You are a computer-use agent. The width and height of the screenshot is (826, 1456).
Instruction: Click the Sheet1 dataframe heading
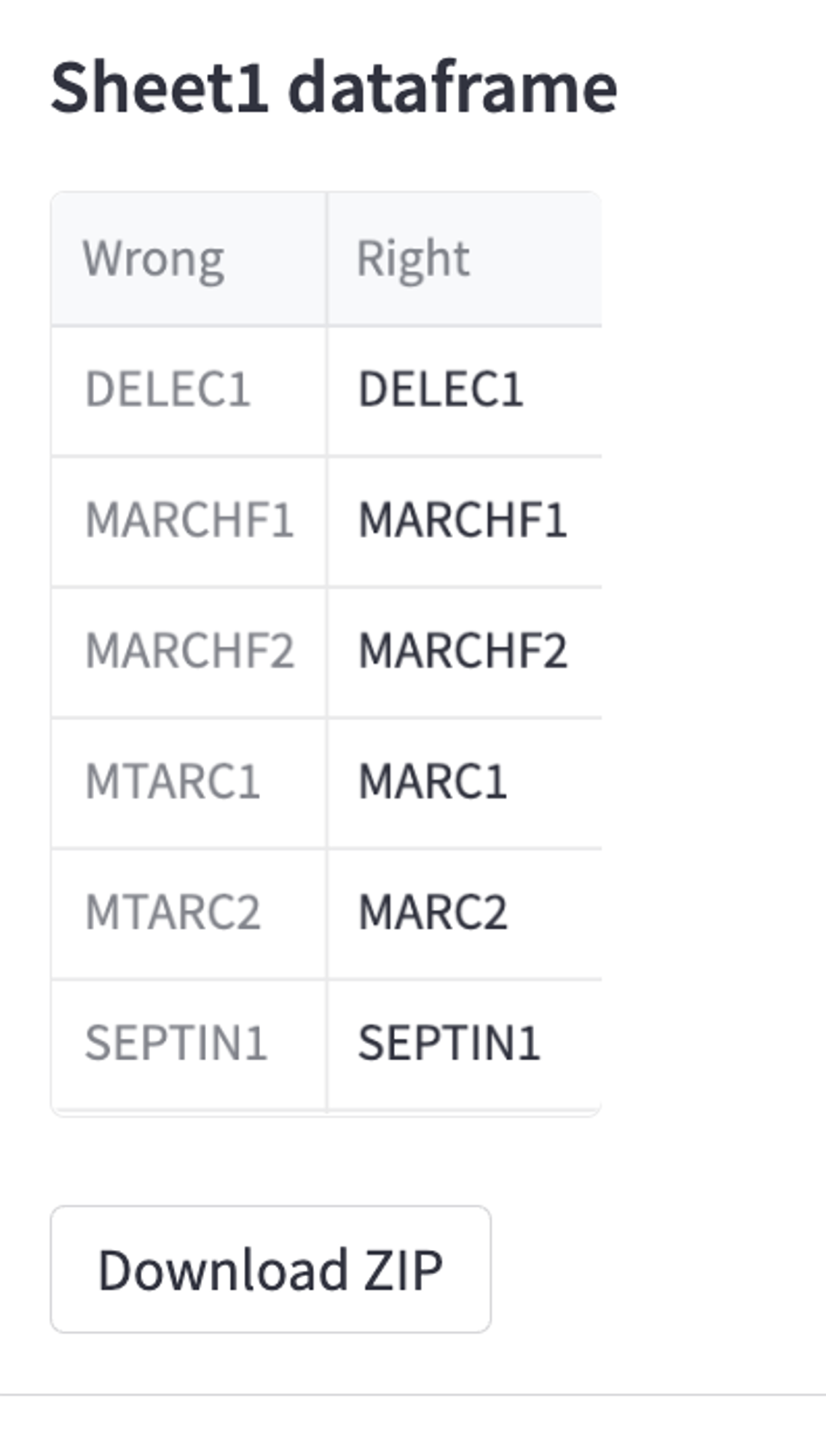(x=334, y=88)
